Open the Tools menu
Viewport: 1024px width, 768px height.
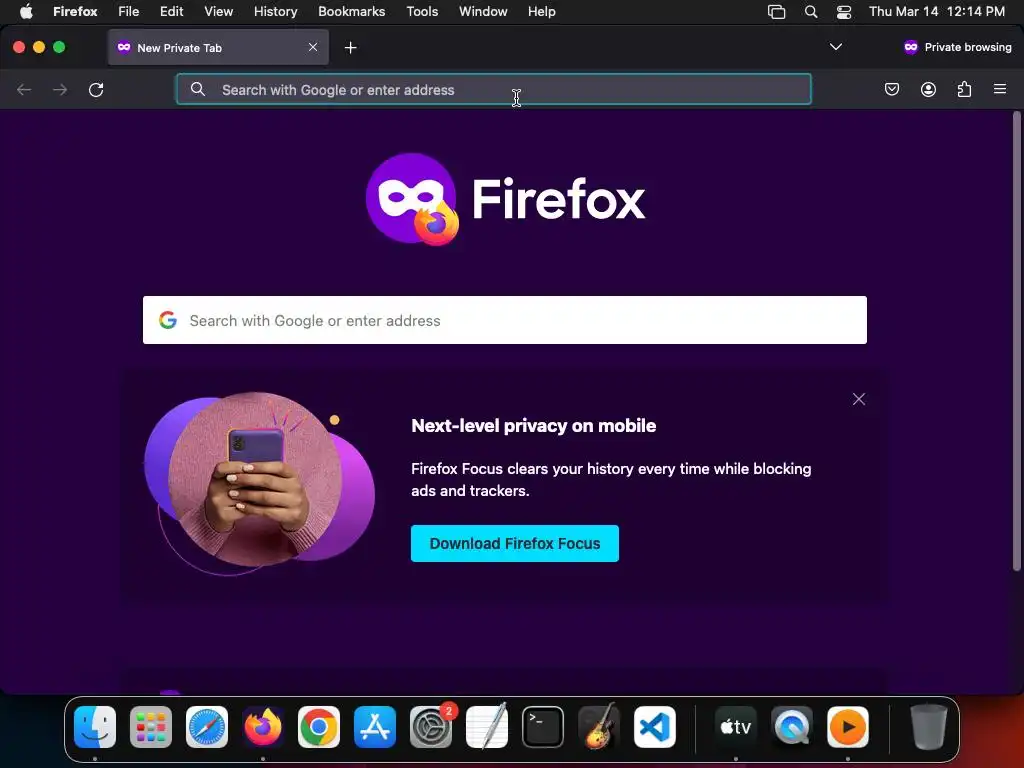click(x=422, y=12)
